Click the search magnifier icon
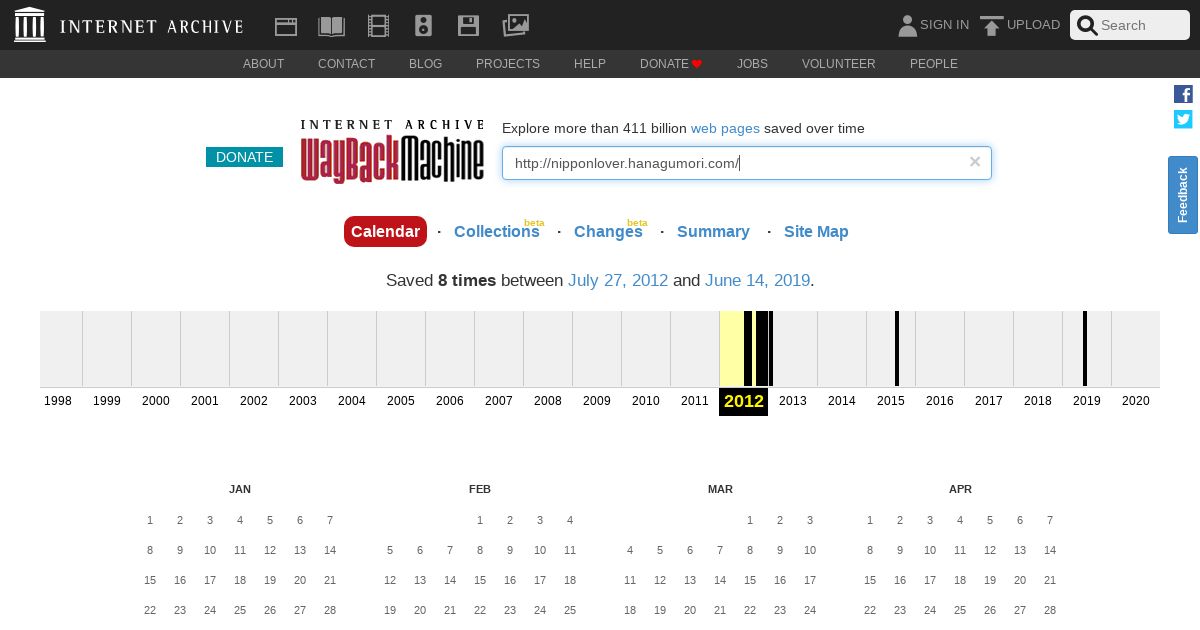 coord(1087,26)
